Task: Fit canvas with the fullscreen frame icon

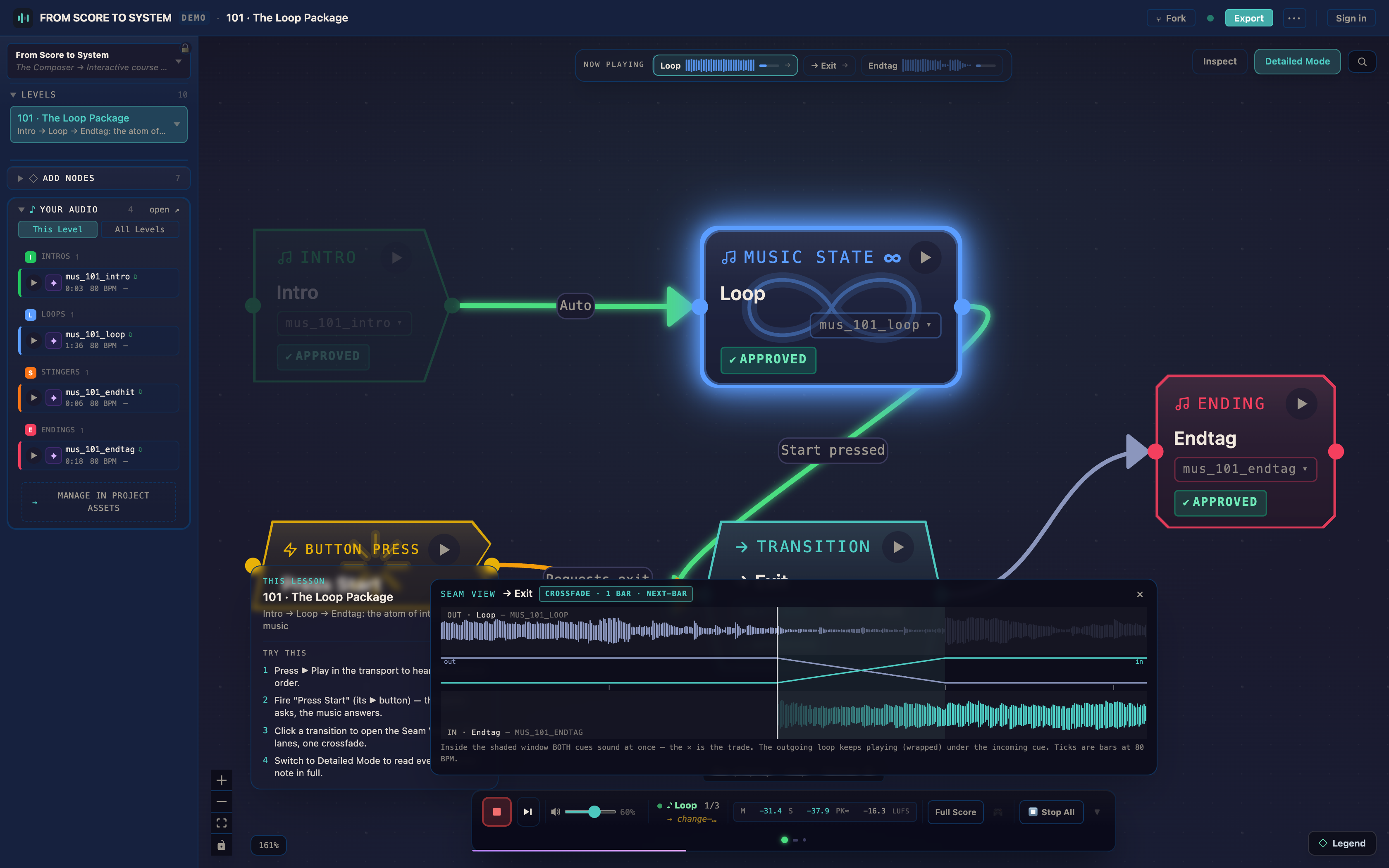Action: point(222,823)
